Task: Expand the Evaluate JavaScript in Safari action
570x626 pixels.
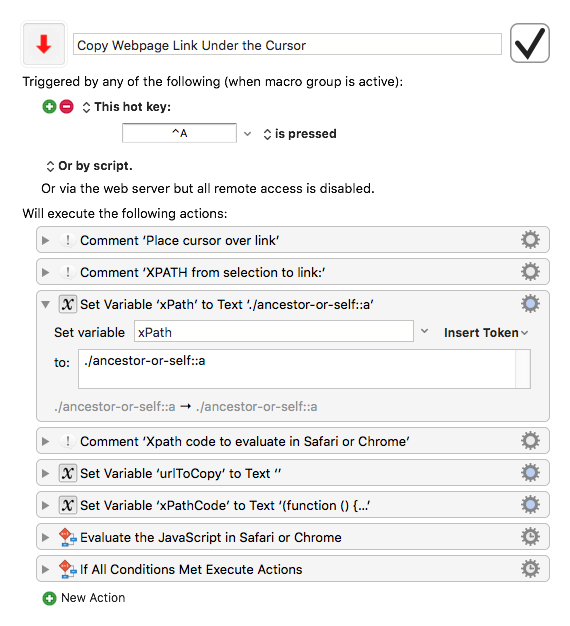Action: tap(46, 537)
